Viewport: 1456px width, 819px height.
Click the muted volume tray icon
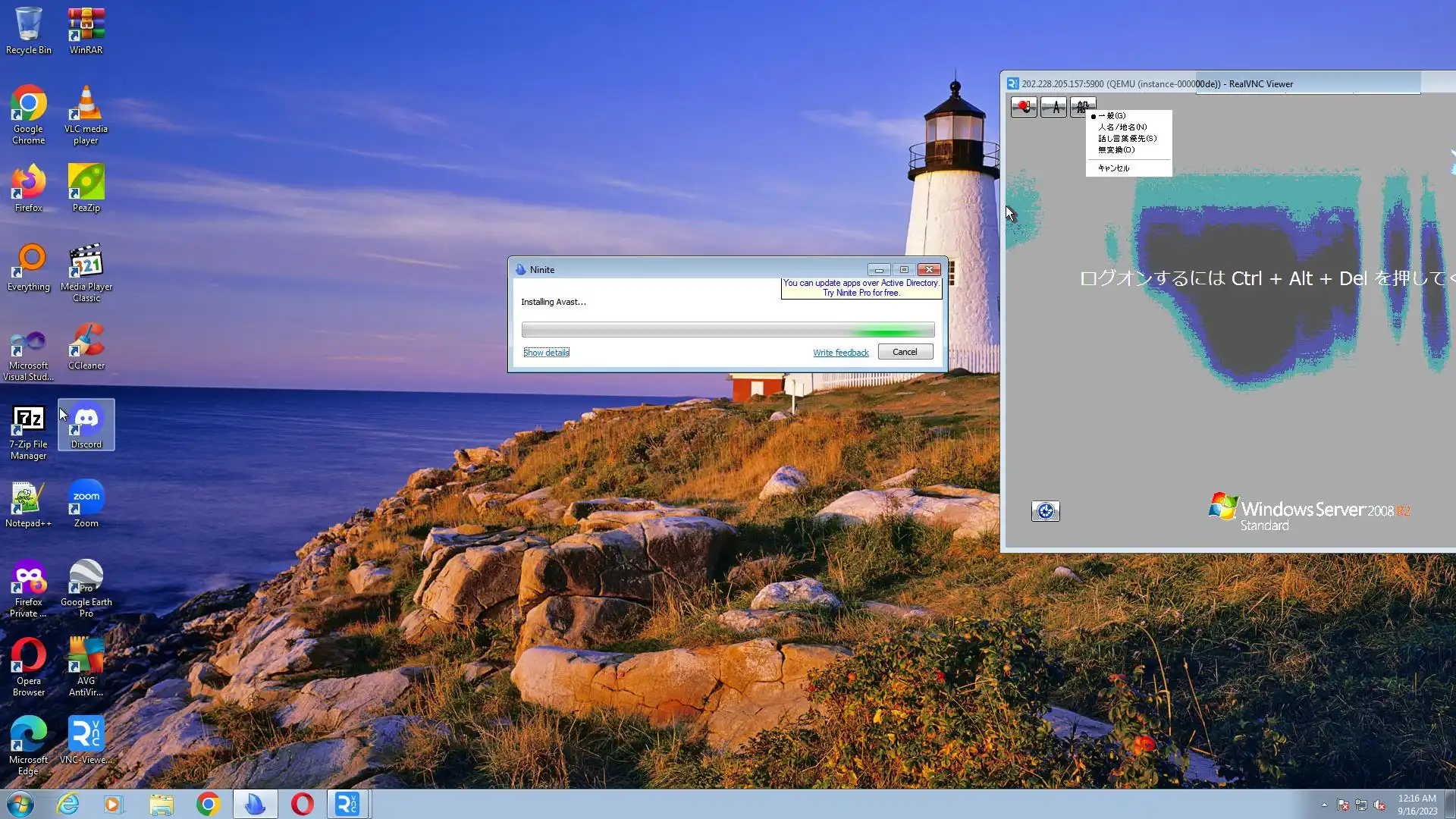tap(1380, 805)
